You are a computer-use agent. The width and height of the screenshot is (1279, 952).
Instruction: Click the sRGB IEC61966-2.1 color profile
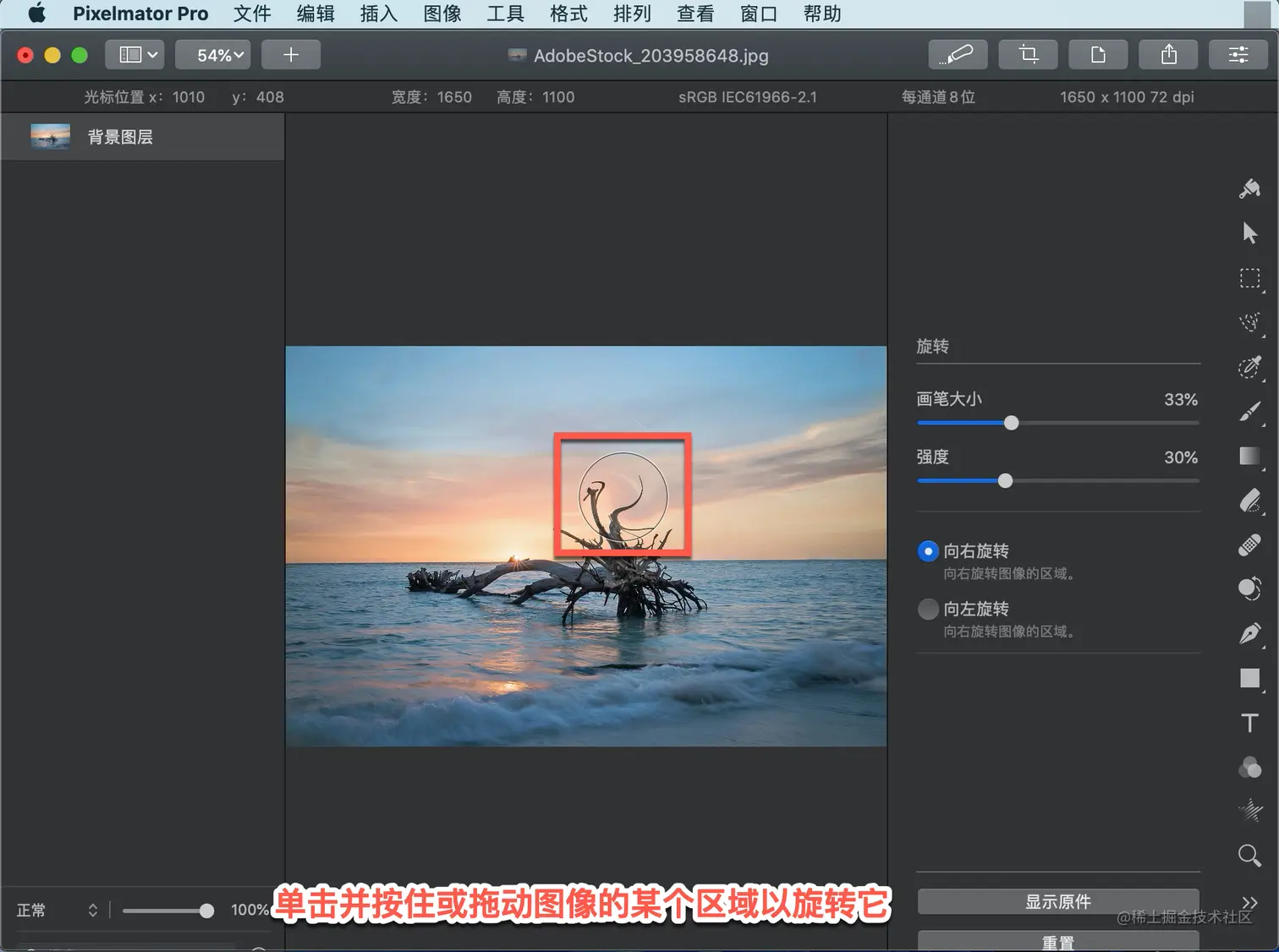(x=748, y=97)
